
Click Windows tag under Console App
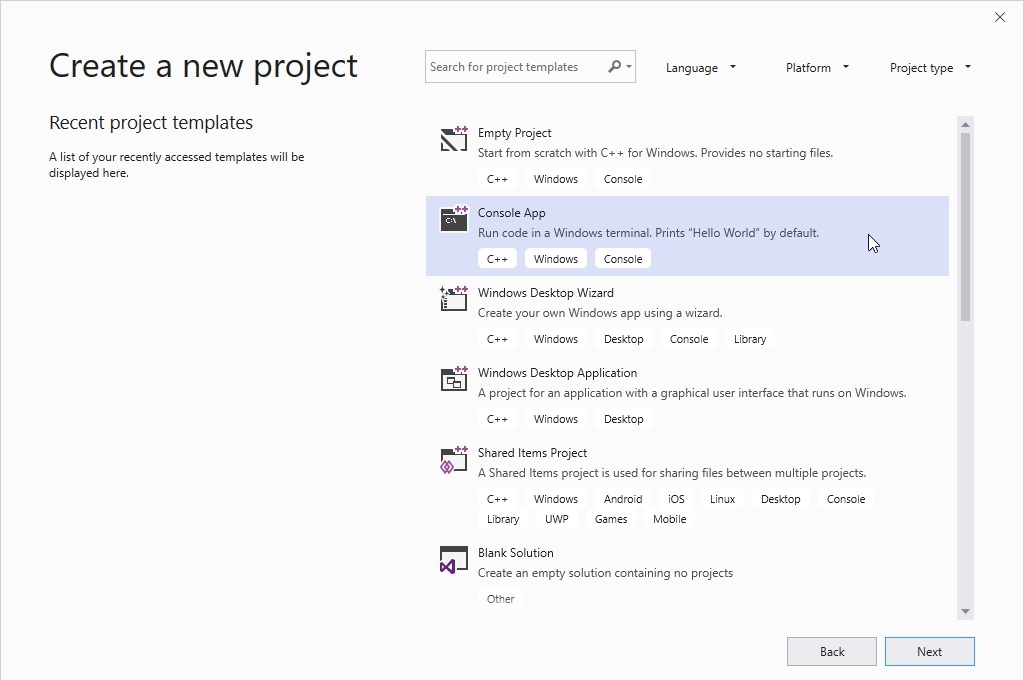point(556,259)
